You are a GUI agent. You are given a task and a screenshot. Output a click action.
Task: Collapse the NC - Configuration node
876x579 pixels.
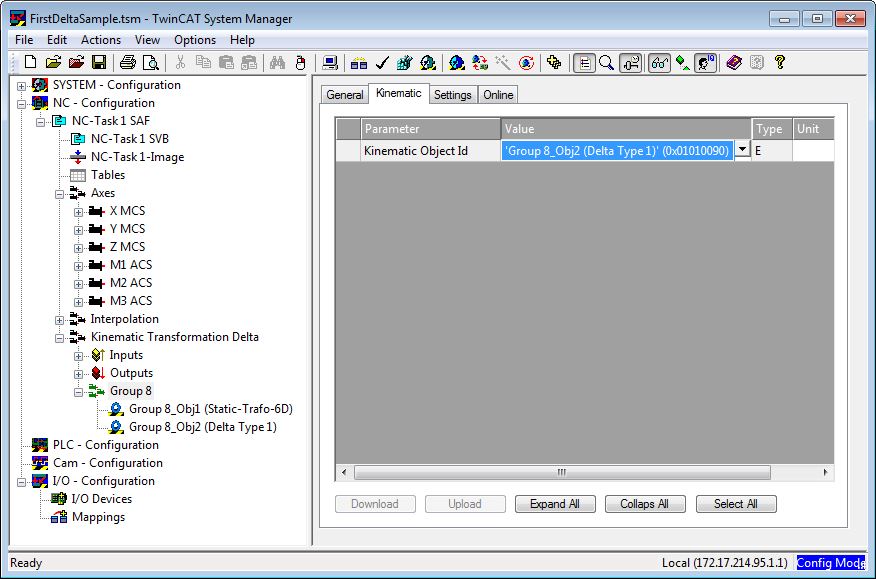click(x=21, y=104)
